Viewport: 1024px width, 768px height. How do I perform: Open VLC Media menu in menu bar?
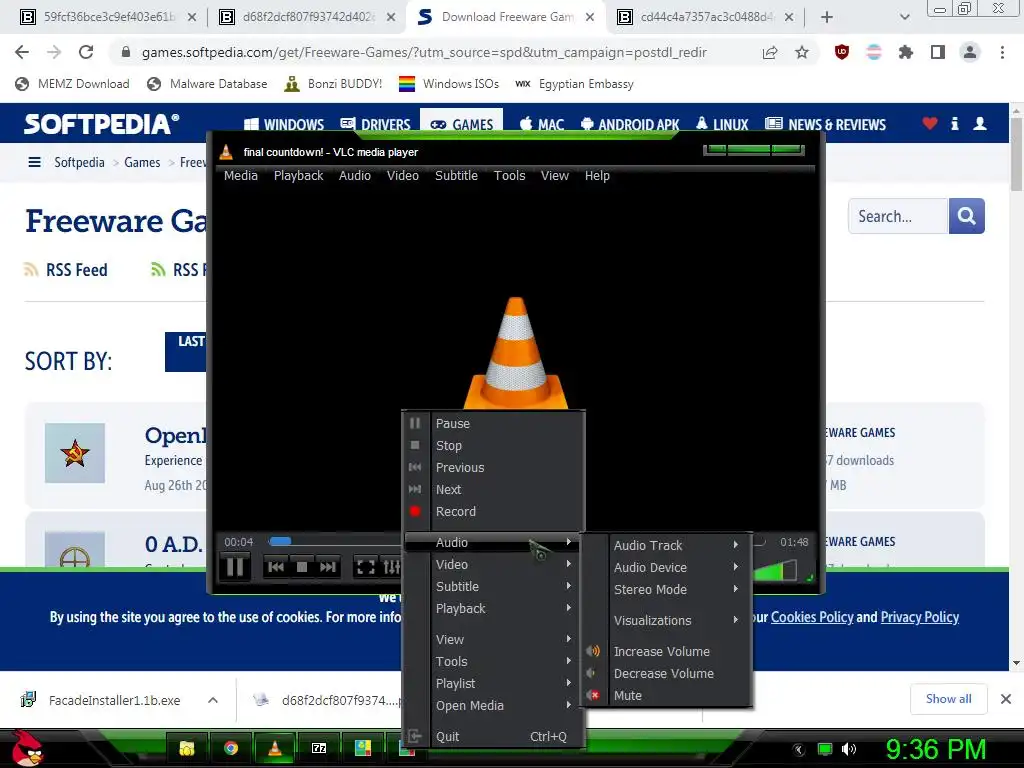click(x=240, y=176)
